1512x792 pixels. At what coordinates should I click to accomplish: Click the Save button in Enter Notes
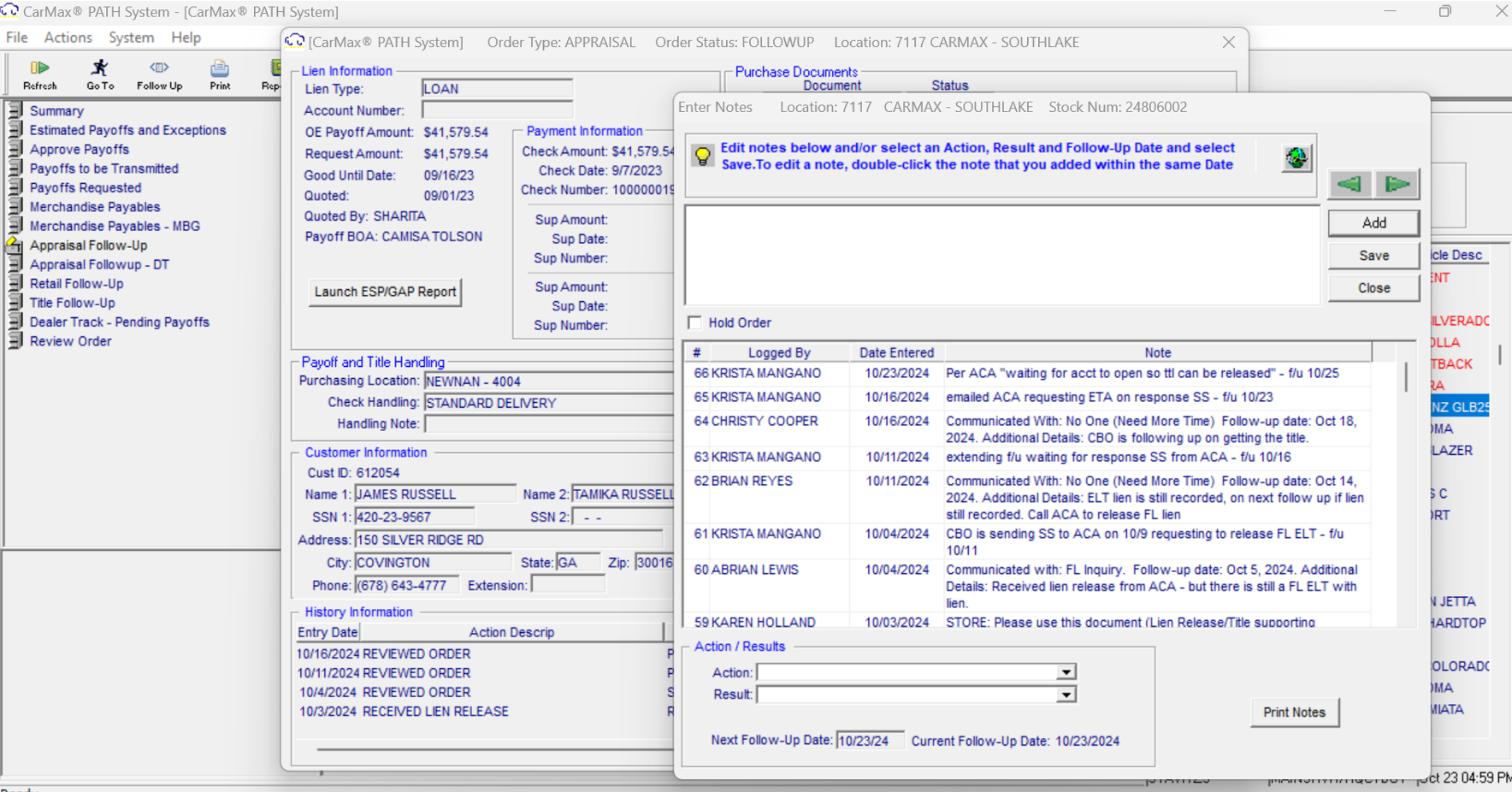point(1373,256)
